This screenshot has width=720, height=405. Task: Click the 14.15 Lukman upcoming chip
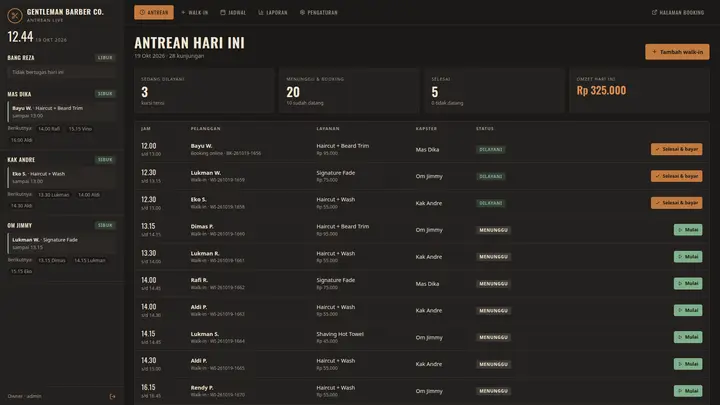90,260
